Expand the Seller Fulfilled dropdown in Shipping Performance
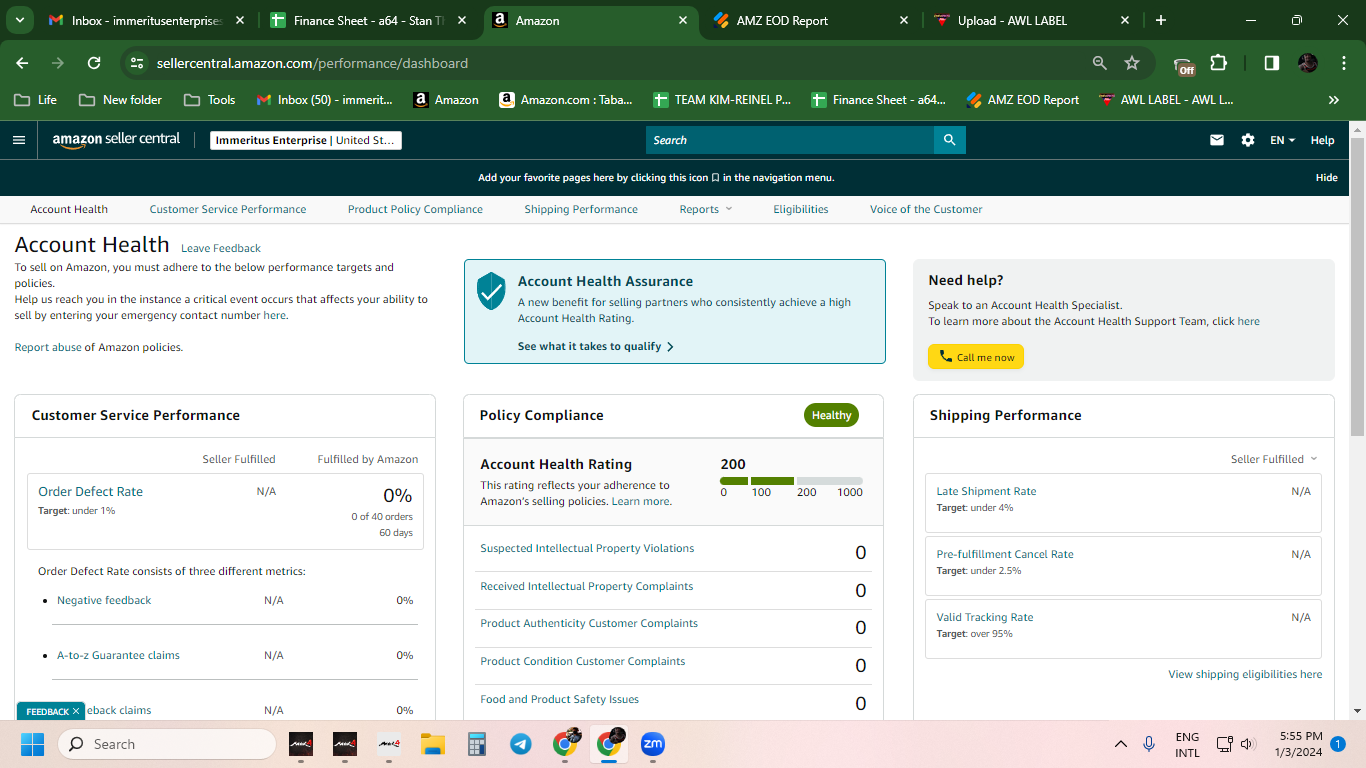The height and width of the screenshot is (768, 1366). pos(1274,459)
